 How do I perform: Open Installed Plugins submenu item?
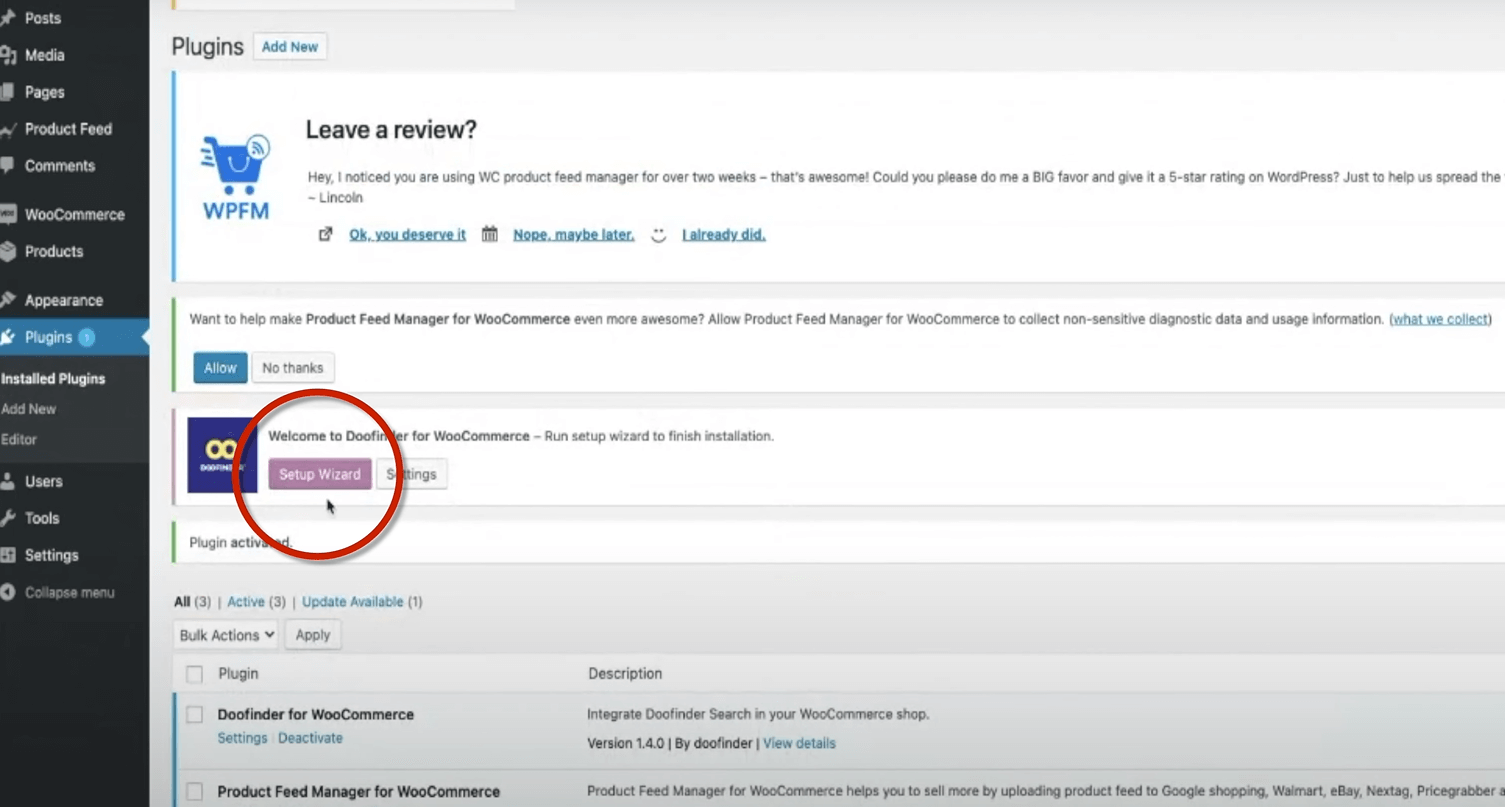point(53,379)
